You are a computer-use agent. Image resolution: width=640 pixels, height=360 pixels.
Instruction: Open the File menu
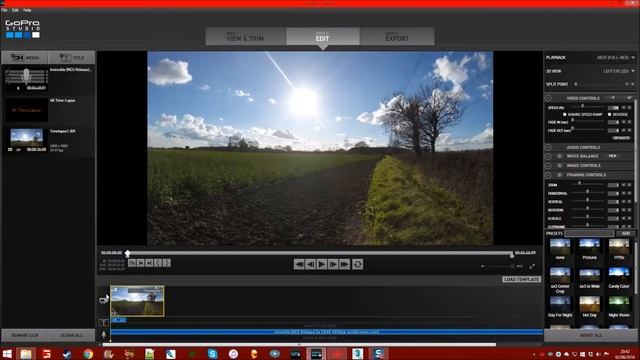pos(4,10)
